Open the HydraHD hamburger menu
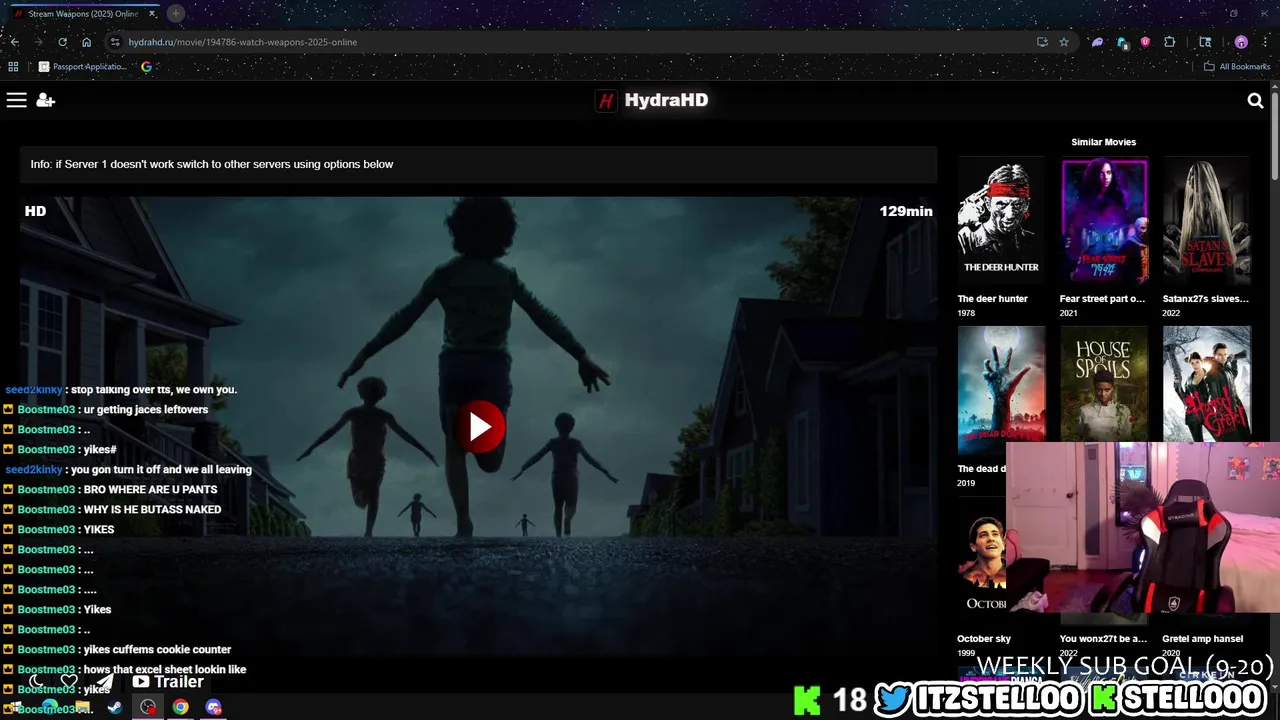Viewport: 1280px width, 720px height. (x=16, y=100)
